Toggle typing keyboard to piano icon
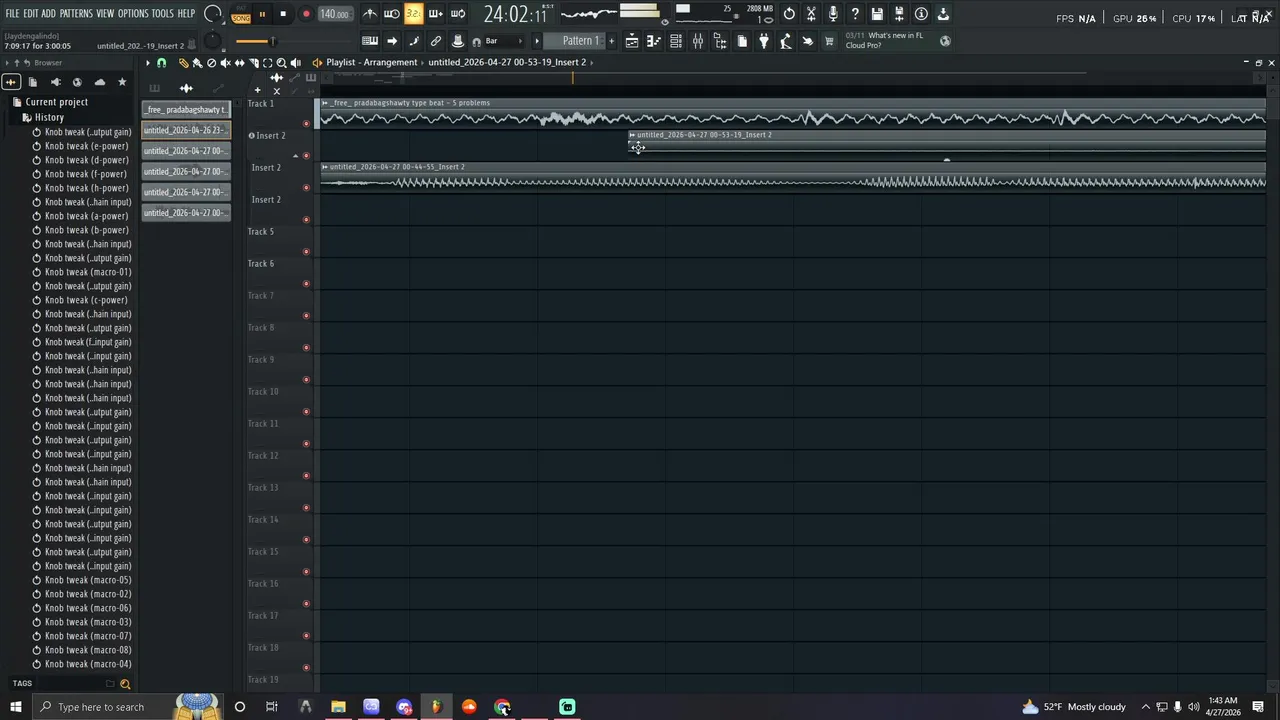 coord(370,41)
